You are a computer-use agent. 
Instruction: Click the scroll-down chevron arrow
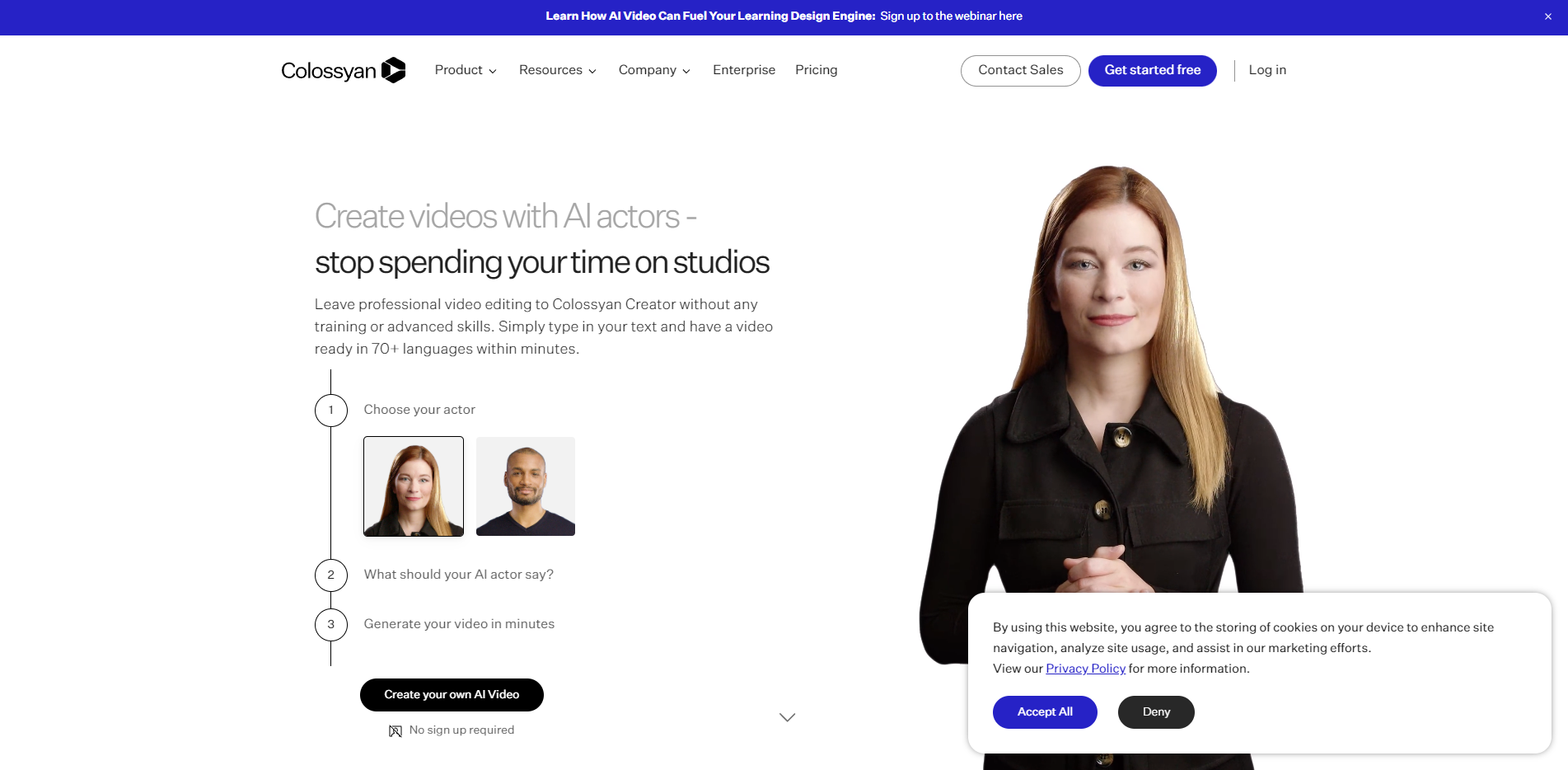click(x=787, y=717)
